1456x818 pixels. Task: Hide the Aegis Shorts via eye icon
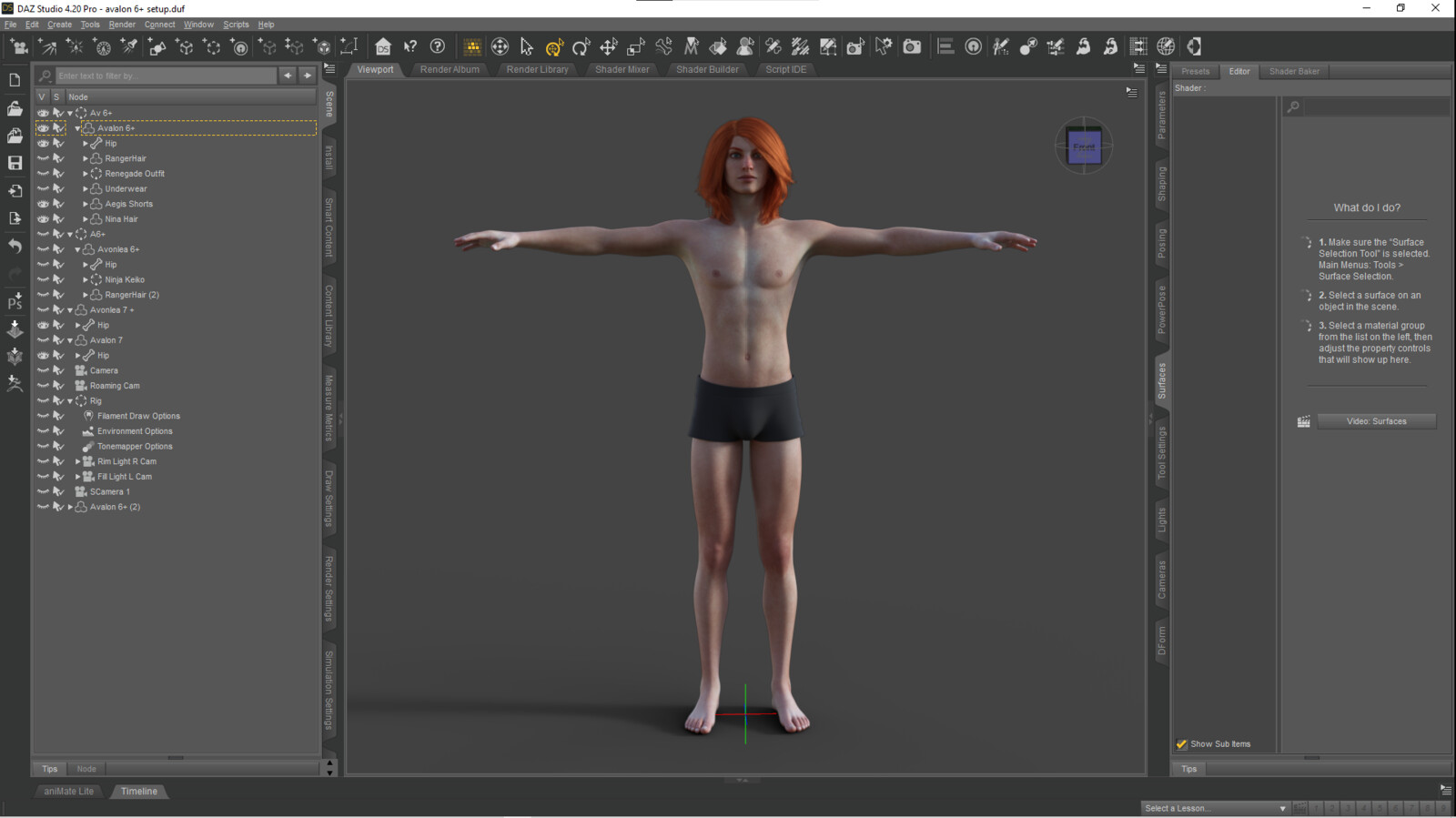pyautogui.click(x=43, y=204)
